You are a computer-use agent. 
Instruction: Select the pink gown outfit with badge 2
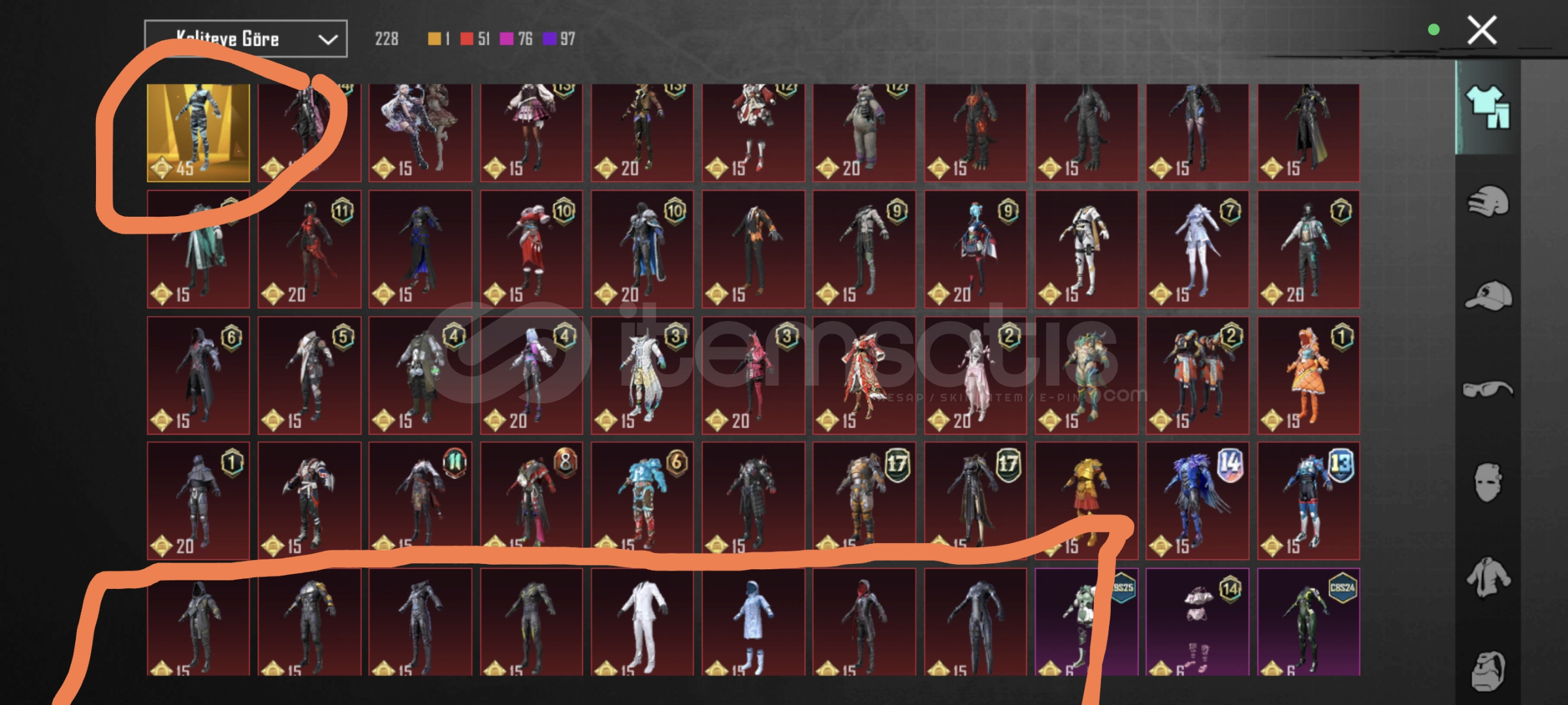pos(975,375)
